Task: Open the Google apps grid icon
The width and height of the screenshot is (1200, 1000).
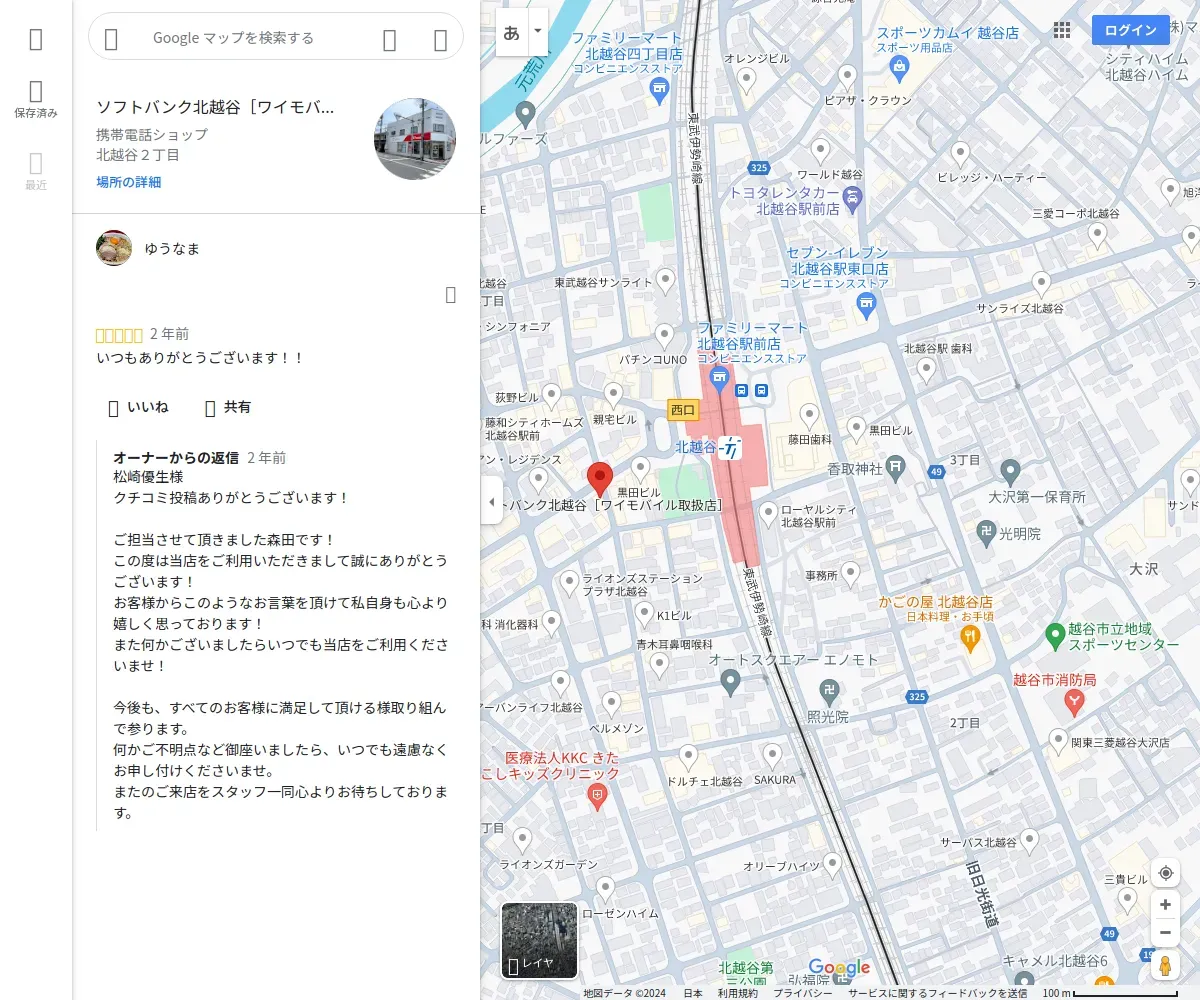Action: pos(1062,30)
